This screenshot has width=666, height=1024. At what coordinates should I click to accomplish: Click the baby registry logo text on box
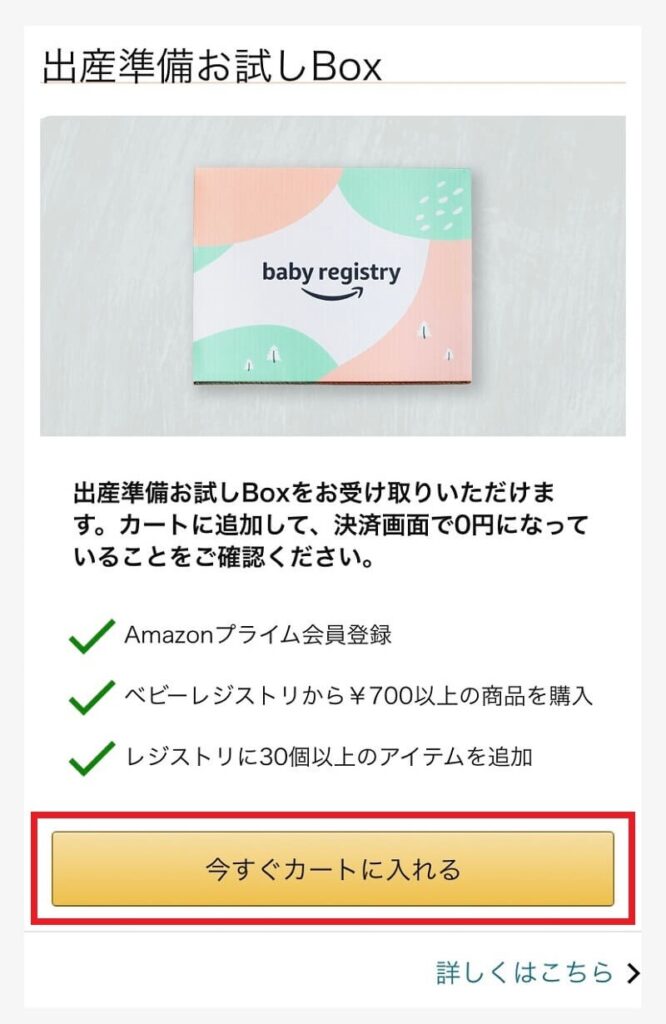click(331, 272)
